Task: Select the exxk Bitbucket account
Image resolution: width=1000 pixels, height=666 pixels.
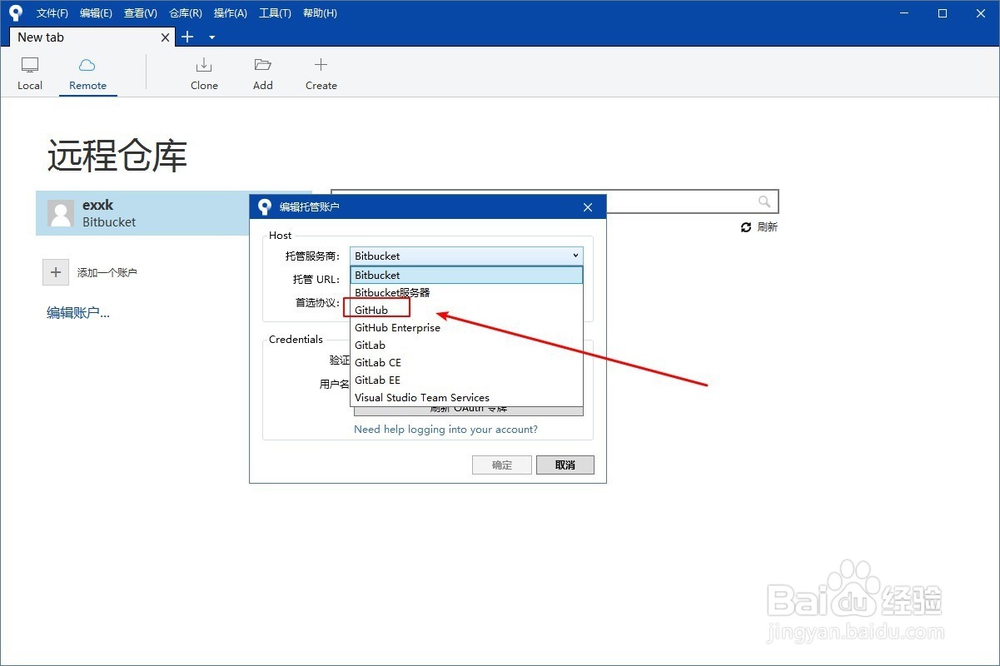Action: tap(143, 213)
